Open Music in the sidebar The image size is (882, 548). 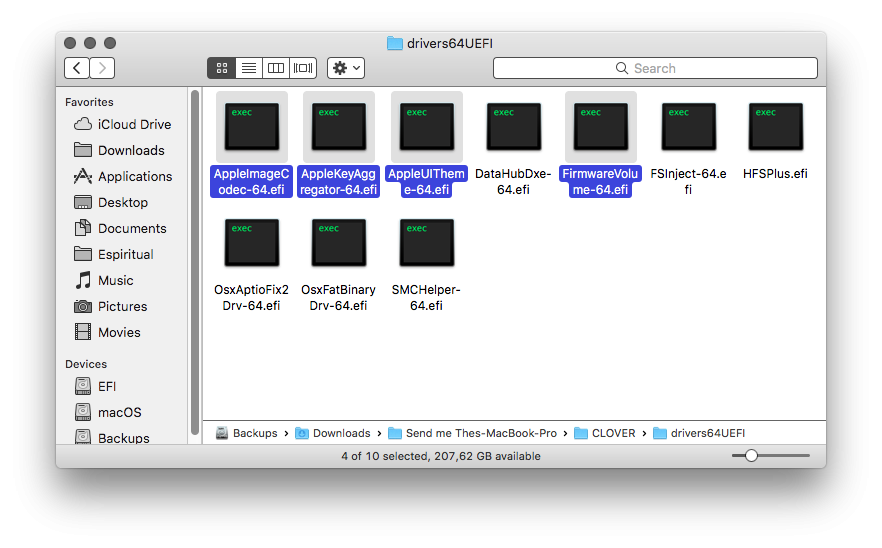pyautogui.click(x=104, y=280)
